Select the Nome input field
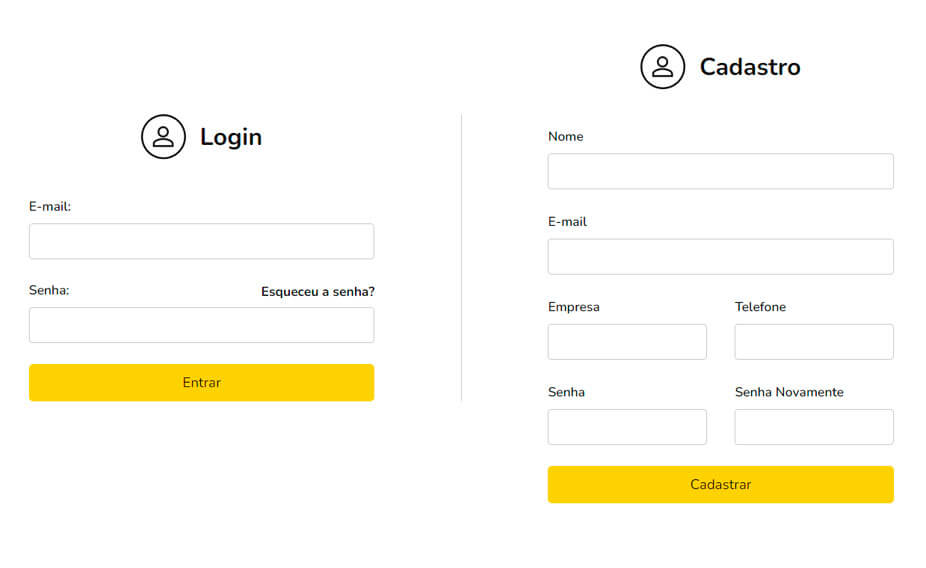This screenshot has width=926, height=568. [720, 171]
